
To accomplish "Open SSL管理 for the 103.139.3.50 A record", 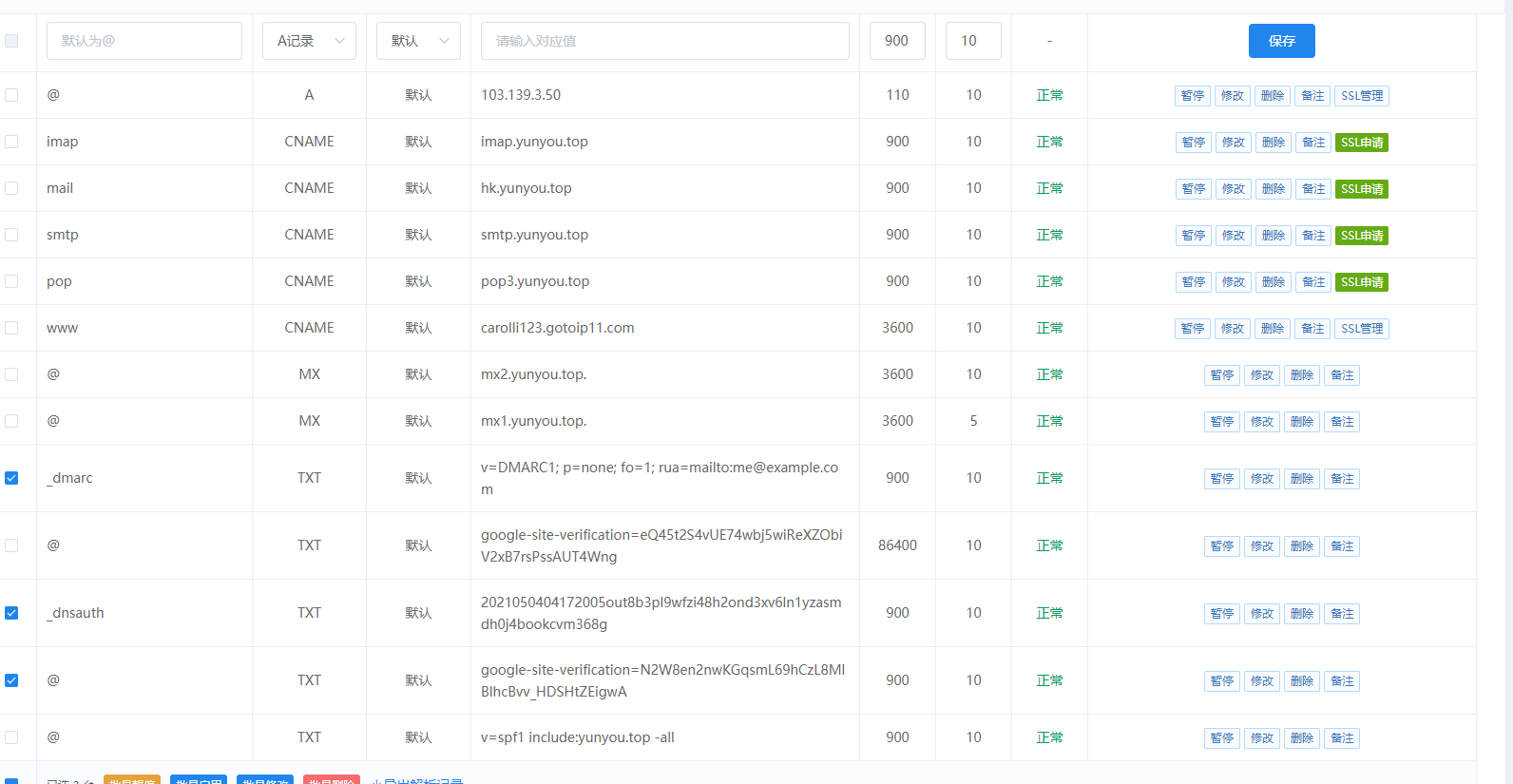I will pos(1361,96).
